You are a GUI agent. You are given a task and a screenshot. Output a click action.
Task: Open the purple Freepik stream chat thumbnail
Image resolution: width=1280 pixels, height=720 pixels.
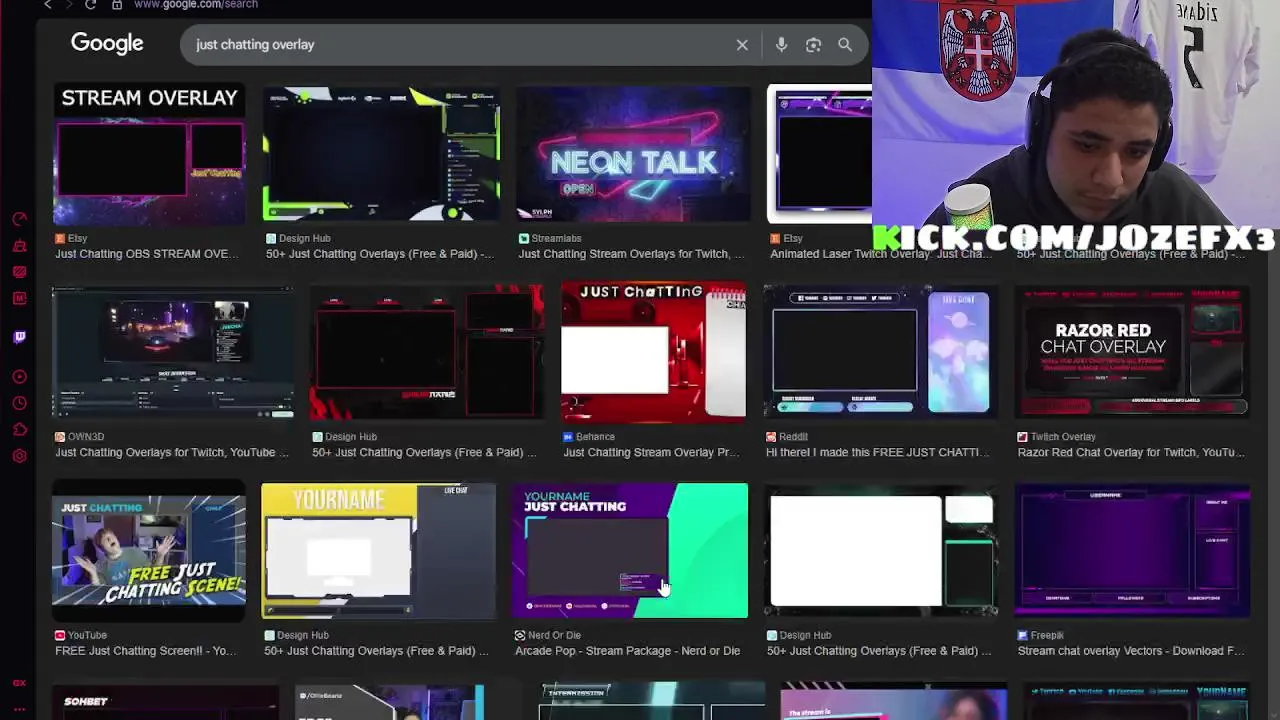coord(1133,551)
